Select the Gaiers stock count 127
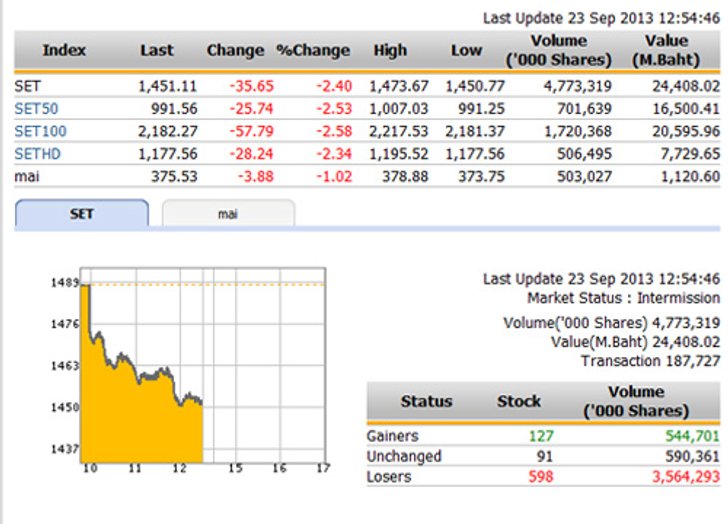The image size is (728, 524). pyautogui.click(x=541, y=436)
